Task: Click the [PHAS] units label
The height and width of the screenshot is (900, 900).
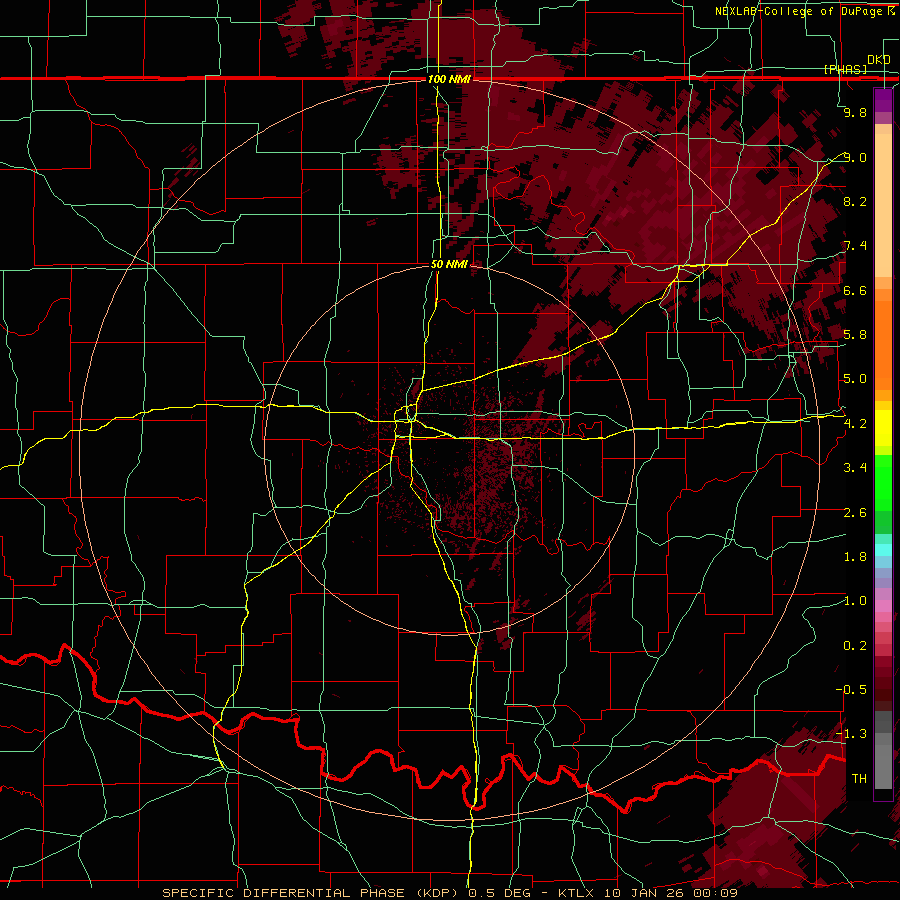Action: (845, 69)
